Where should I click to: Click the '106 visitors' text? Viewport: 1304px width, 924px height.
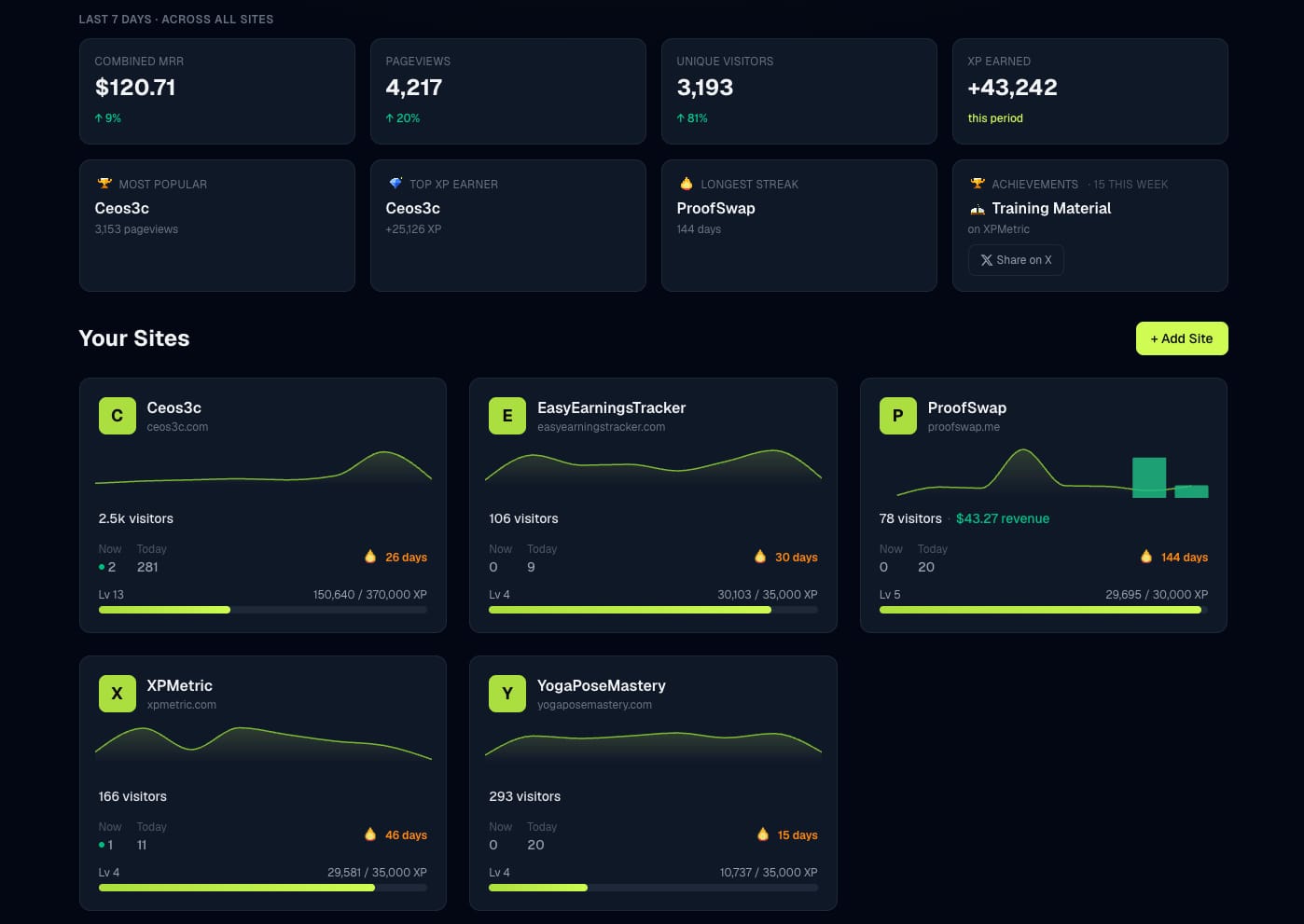[x=523, y=518]
